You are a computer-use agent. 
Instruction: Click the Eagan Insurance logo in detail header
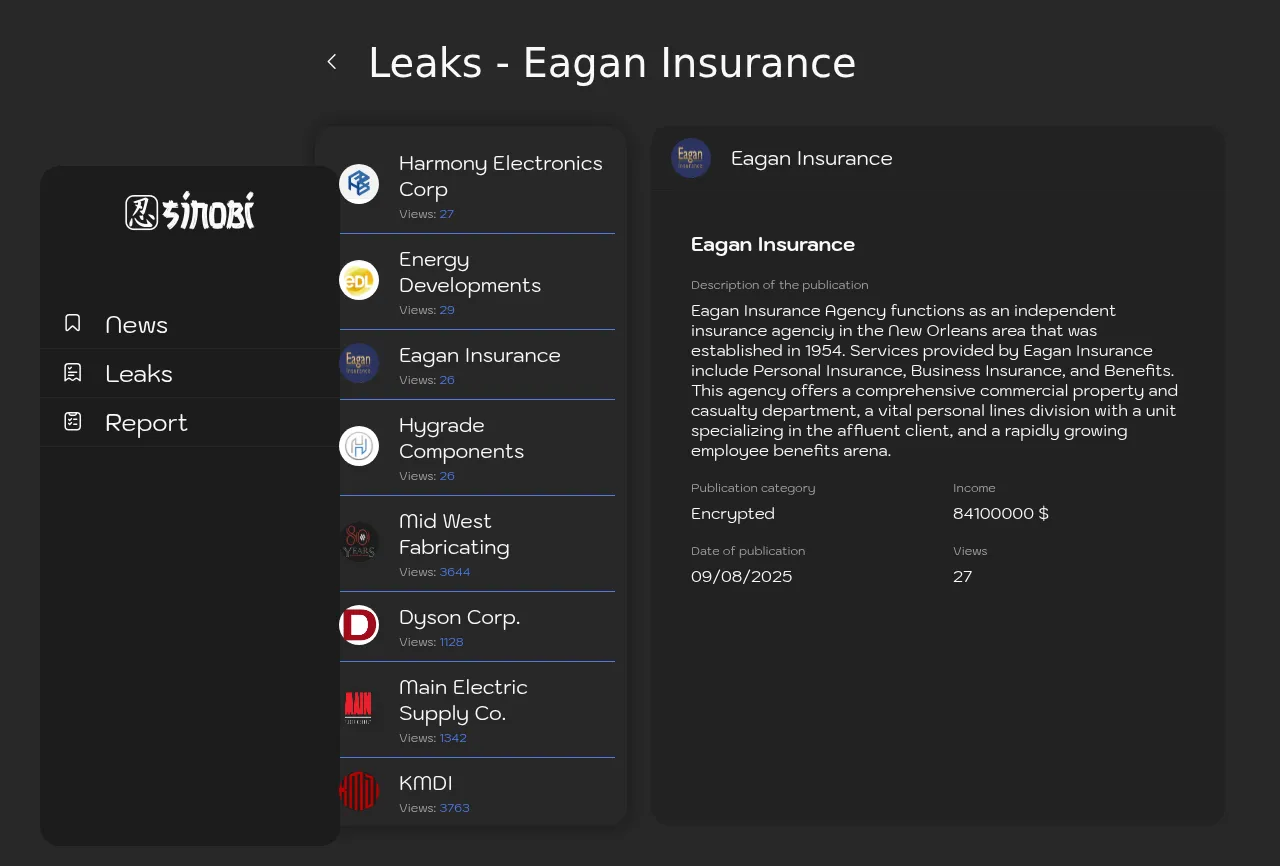(x=691, y=158)
